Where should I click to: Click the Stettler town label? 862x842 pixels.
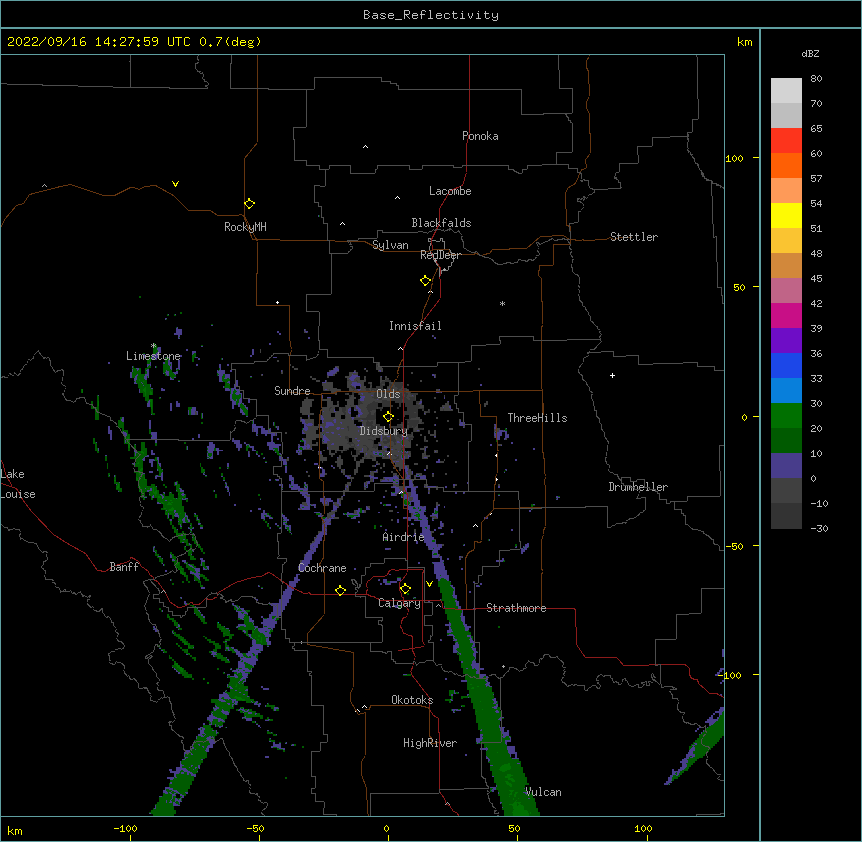(633, 237)
